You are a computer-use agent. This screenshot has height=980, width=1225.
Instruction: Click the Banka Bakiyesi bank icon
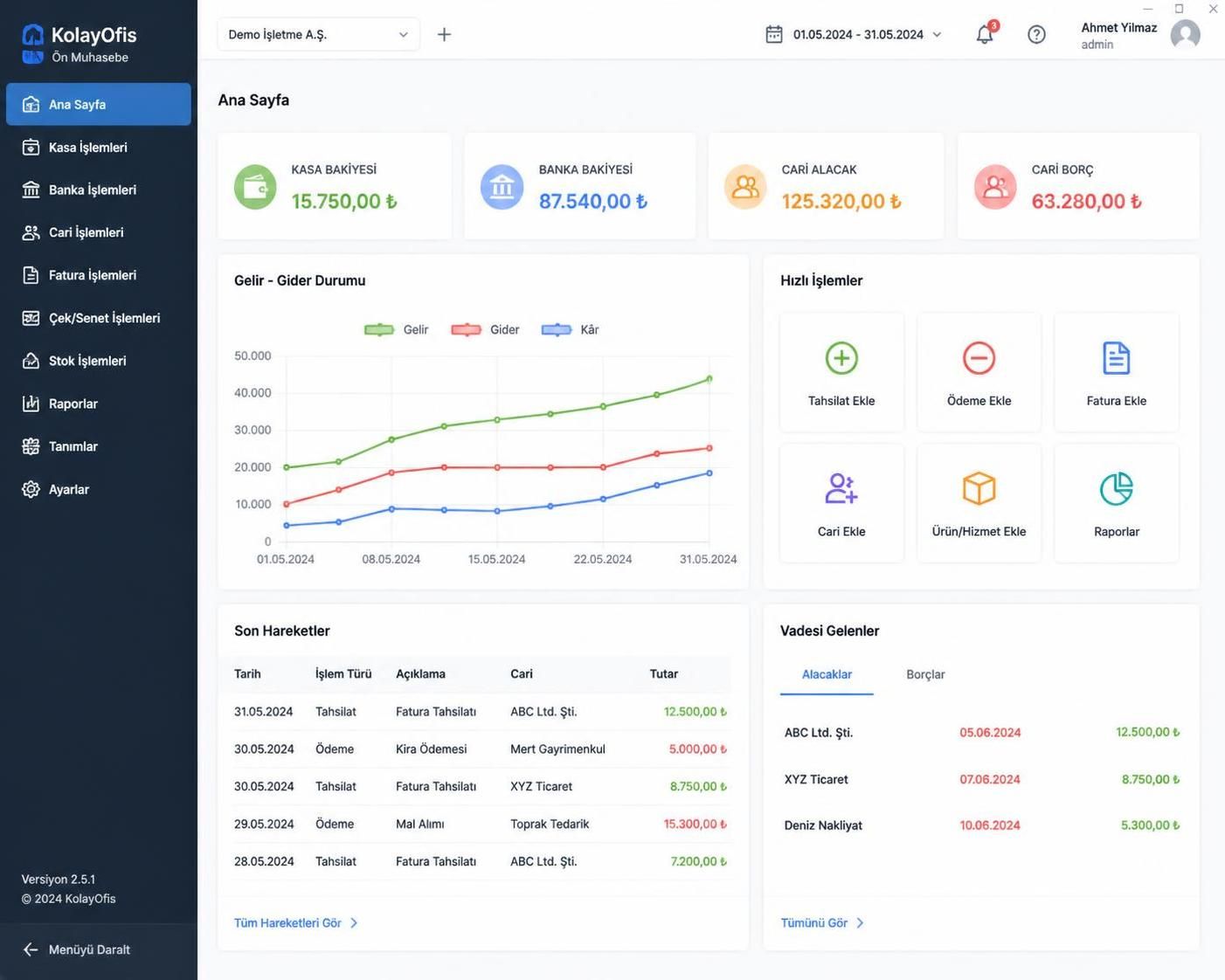point(502,187)
